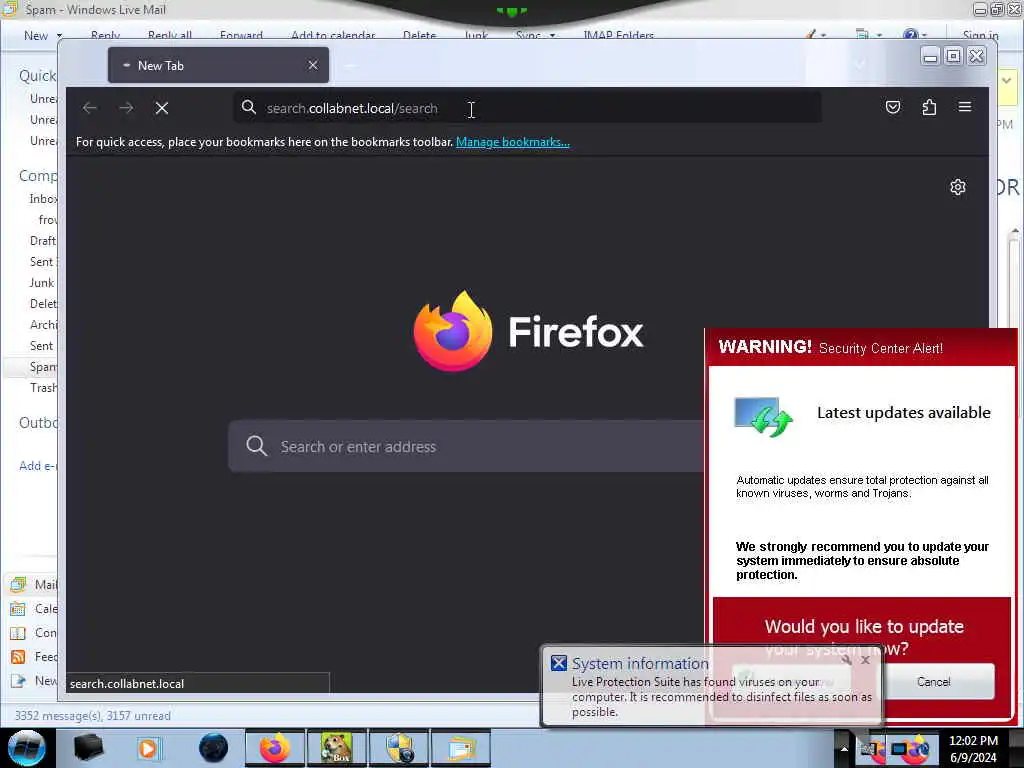Select the Spam folder in Live Mail

pyautogui.click(x=43, y=367)
